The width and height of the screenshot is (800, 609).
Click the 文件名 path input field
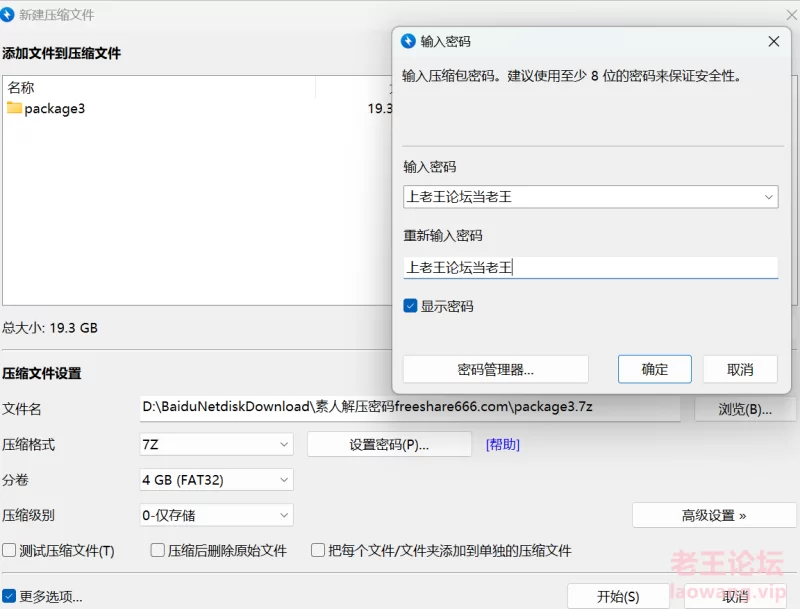tap(410, 408)
